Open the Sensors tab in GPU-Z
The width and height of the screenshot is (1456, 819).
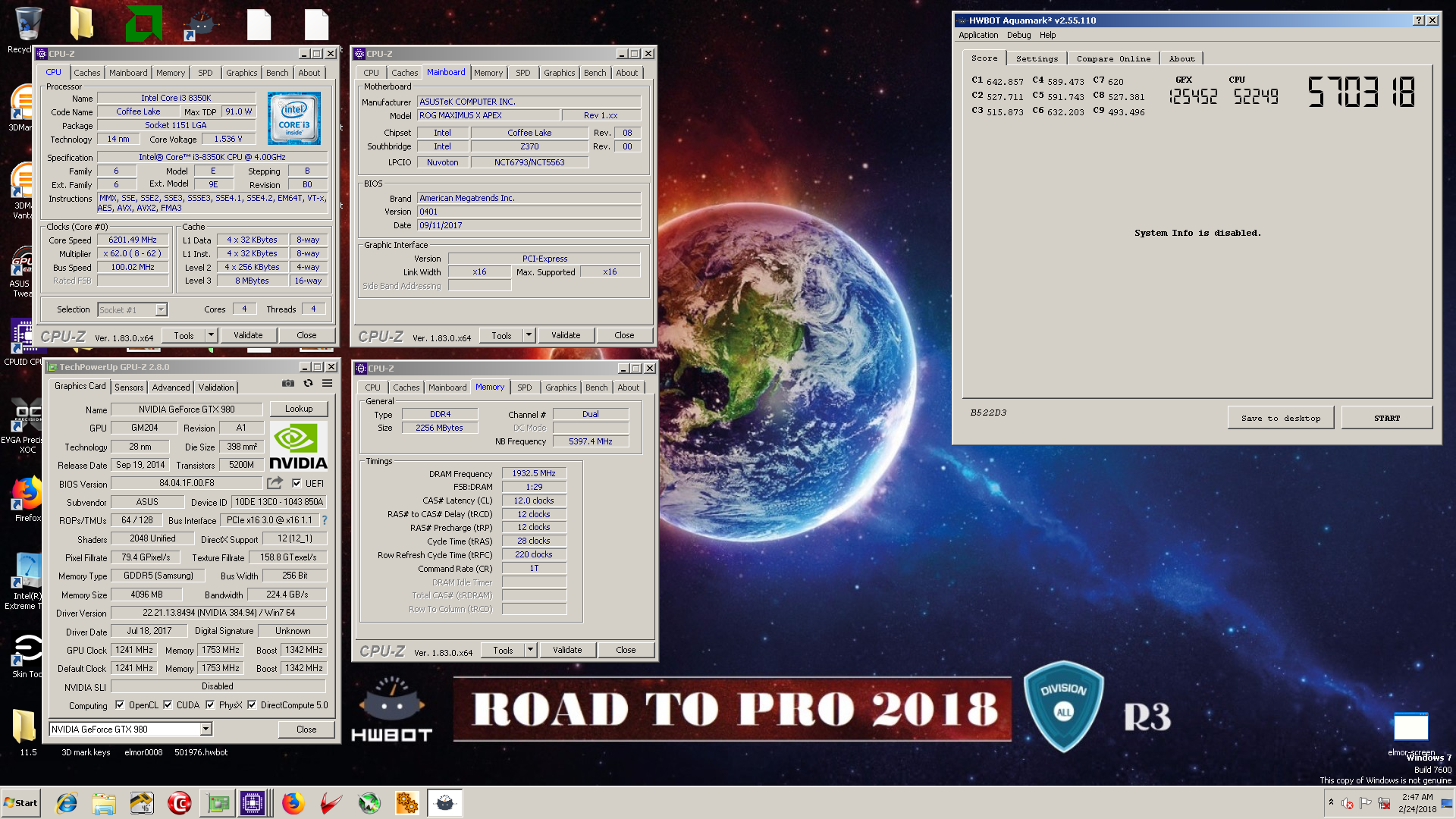coord(129,388)
